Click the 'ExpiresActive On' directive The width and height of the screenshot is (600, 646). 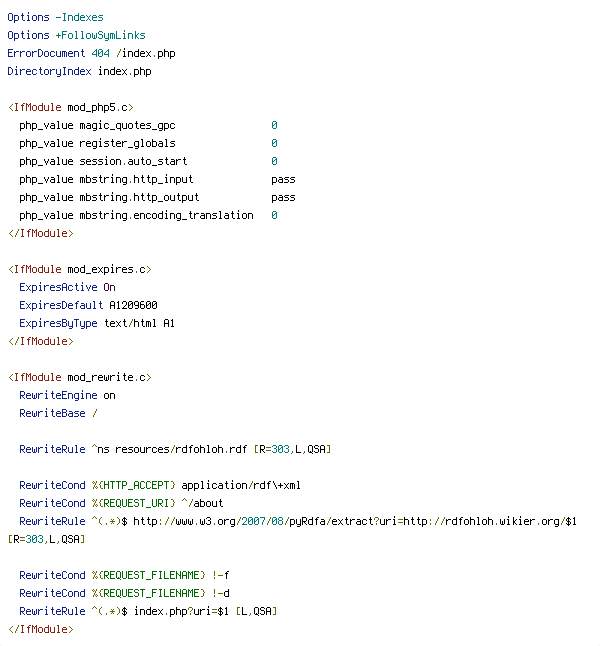click(x=67, y=287)
